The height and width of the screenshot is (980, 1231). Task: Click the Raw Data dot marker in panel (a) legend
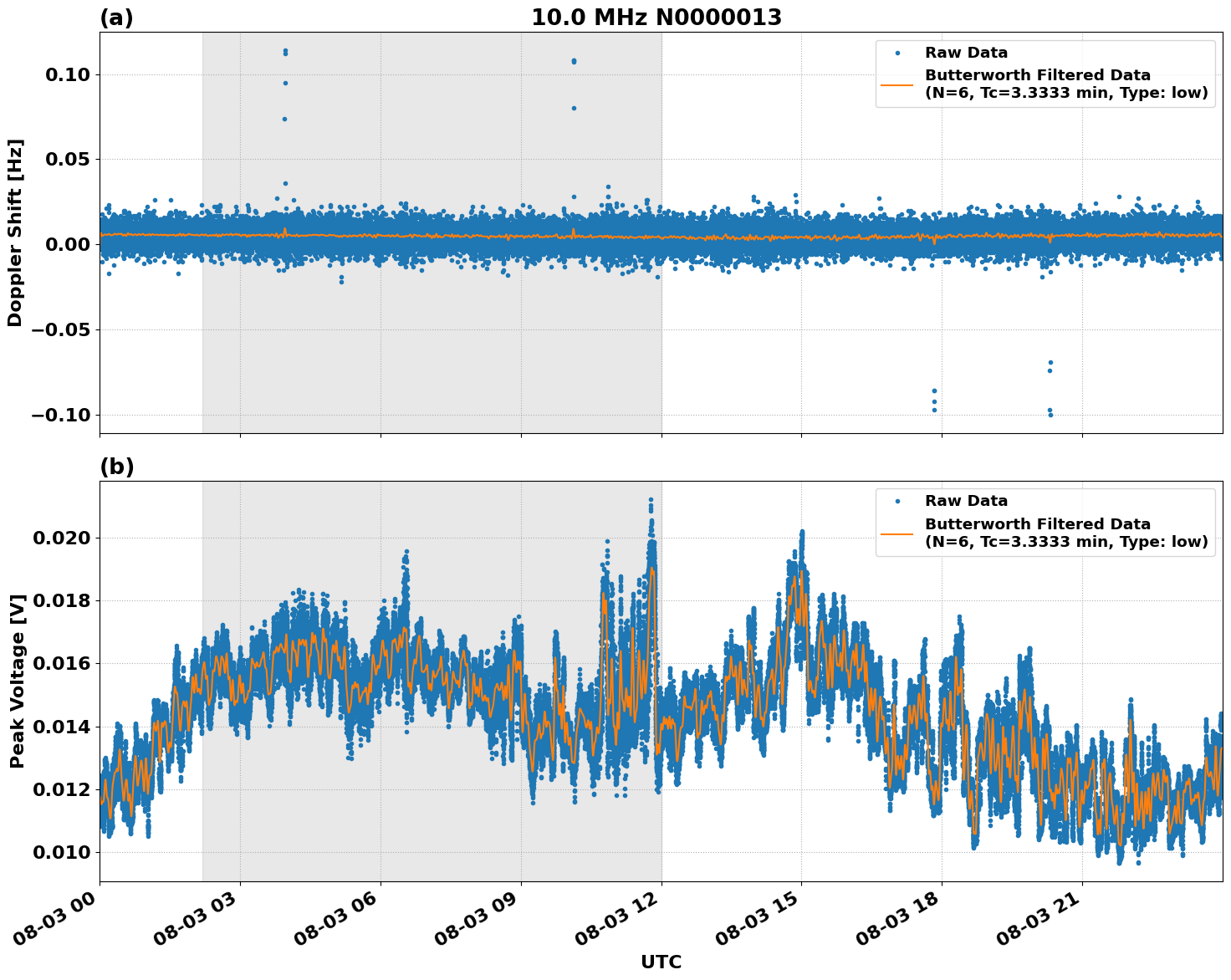pos(898,52)
